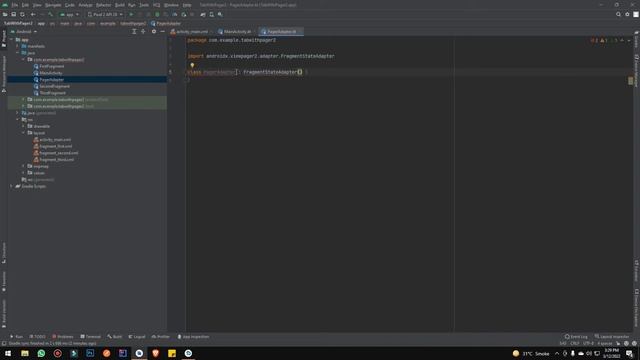This screenshot has height=360, width=640.
Task: Select SecondFragment in the project tree
Action: [52, 86]
